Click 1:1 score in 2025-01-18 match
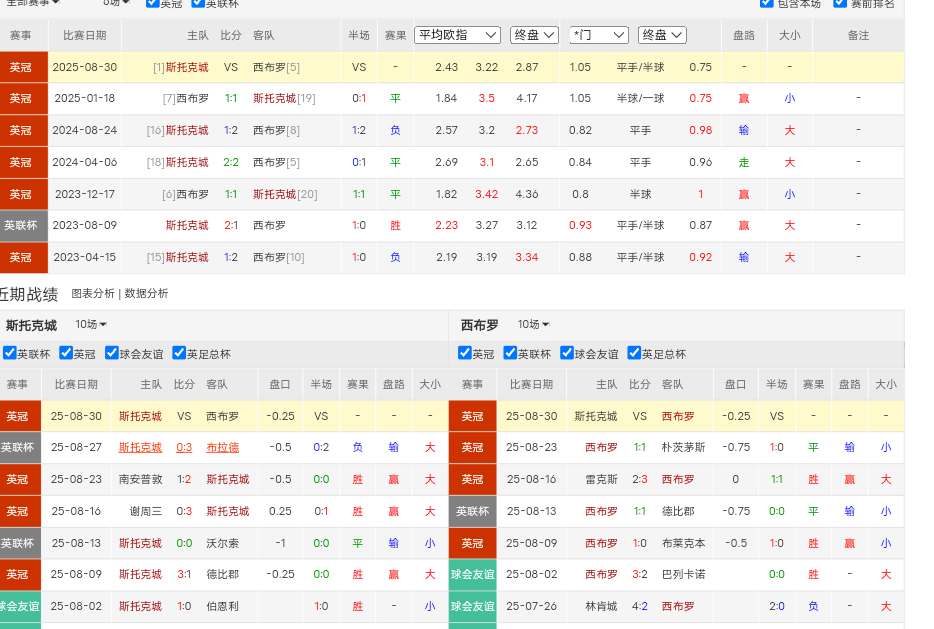Screen dimensions: 934x629 (231, 98)
